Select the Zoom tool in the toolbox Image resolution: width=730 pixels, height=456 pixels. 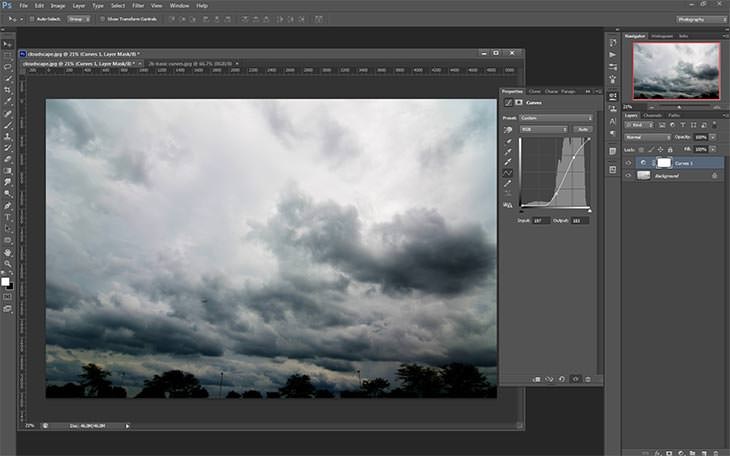tap(7, 264)
